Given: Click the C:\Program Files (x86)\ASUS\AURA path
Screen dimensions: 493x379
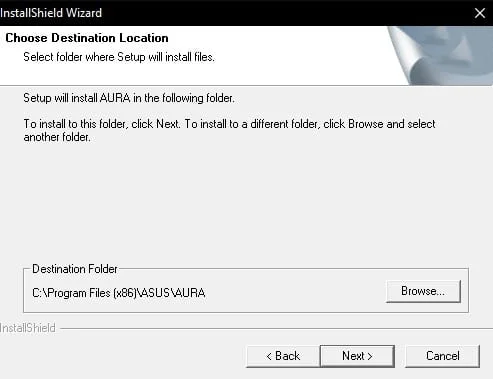Looking at the screenshot, I should click(x=119, y=293).
